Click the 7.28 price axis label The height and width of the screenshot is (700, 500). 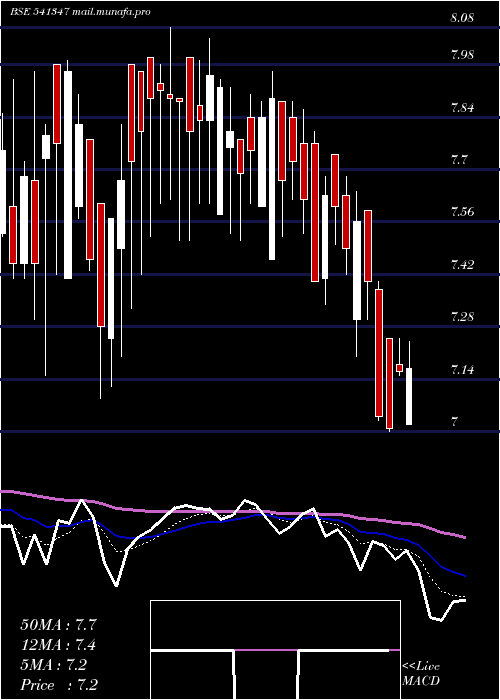click(462, 317)
